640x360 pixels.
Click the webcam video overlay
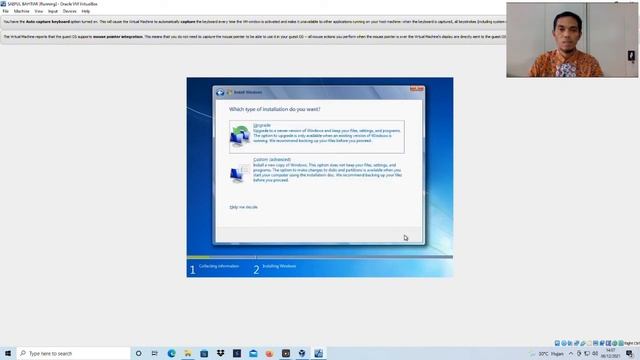[572, 40]
